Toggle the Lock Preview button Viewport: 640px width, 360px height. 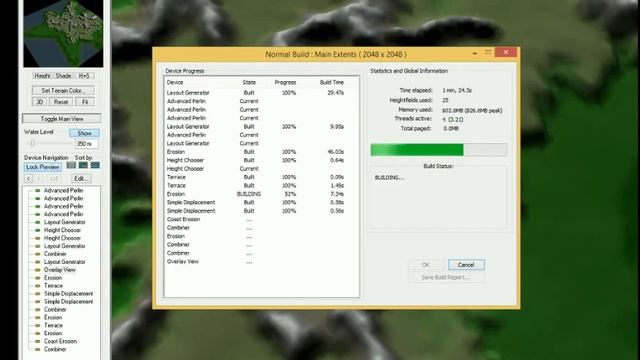pos(42,167)
